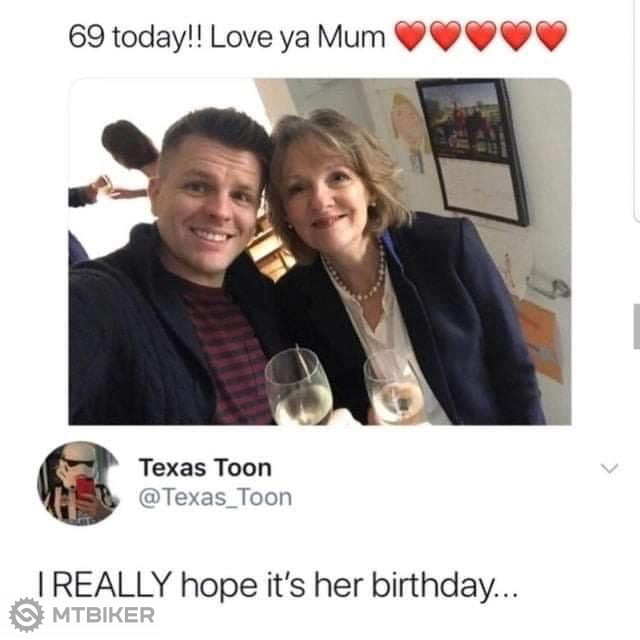Open the embedded birthday photo
Screen dimensions: 640x640
point(319,251)
